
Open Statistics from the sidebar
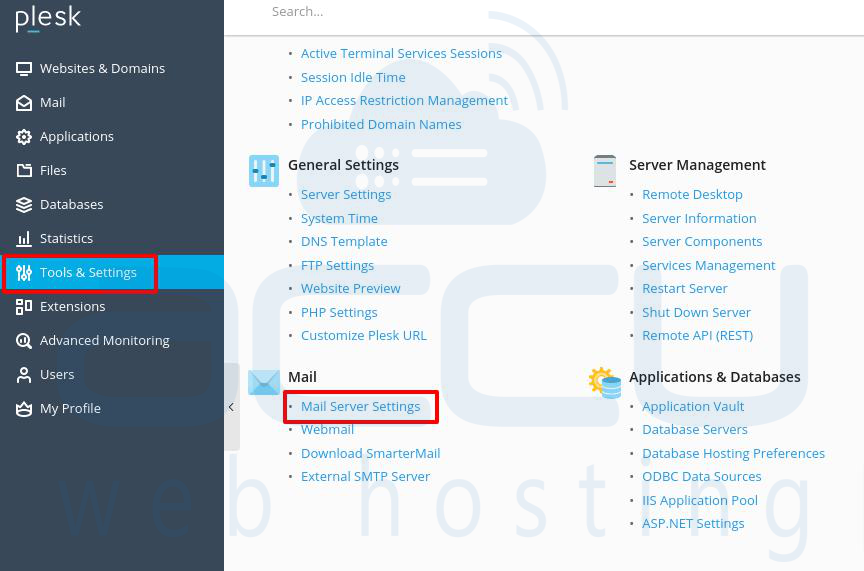click(66, 239)
